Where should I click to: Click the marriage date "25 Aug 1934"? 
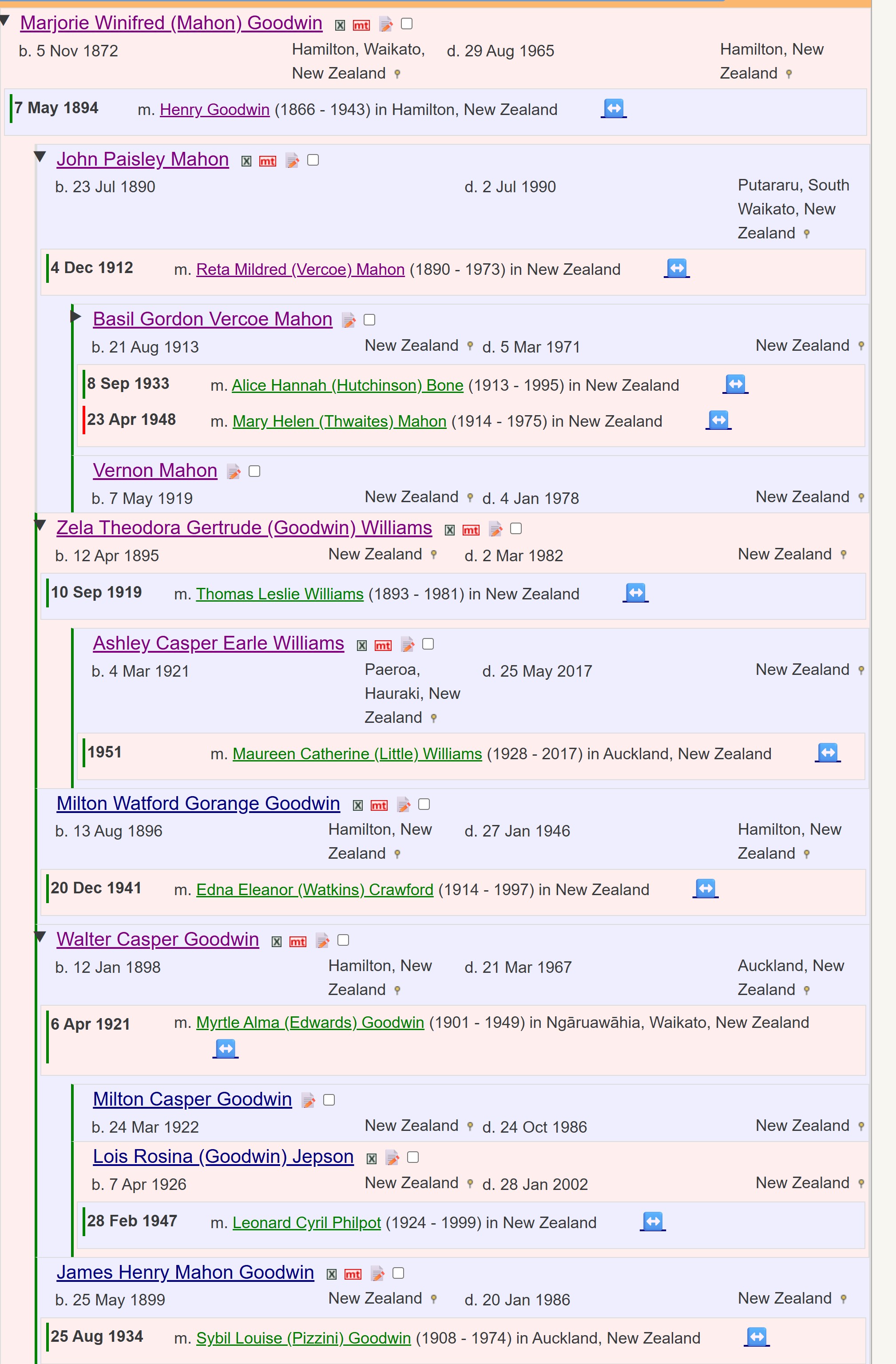(x=96, y=1336)
